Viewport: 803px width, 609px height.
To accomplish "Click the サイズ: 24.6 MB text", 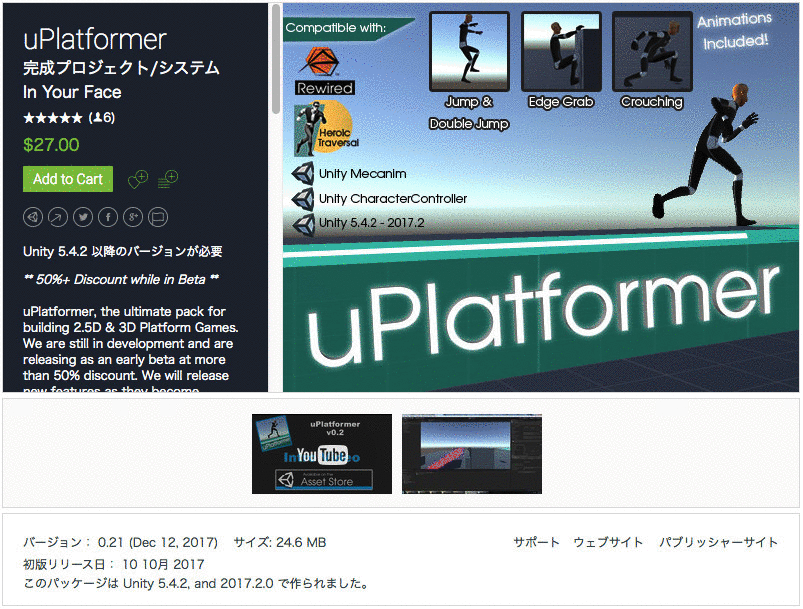I will tap(280, 542).
